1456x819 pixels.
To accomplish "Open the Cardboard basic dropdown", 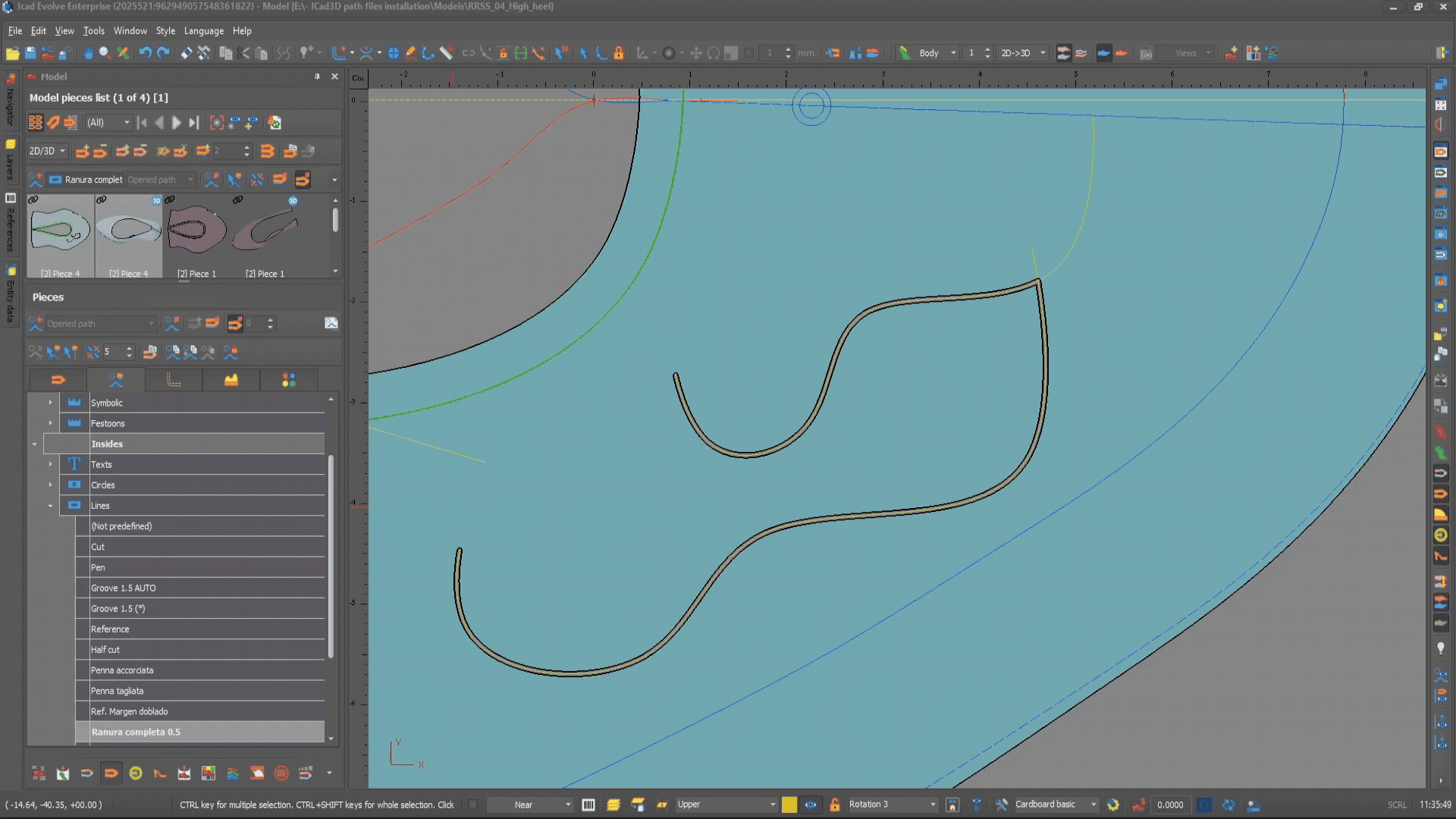I will coord(1093,805).
